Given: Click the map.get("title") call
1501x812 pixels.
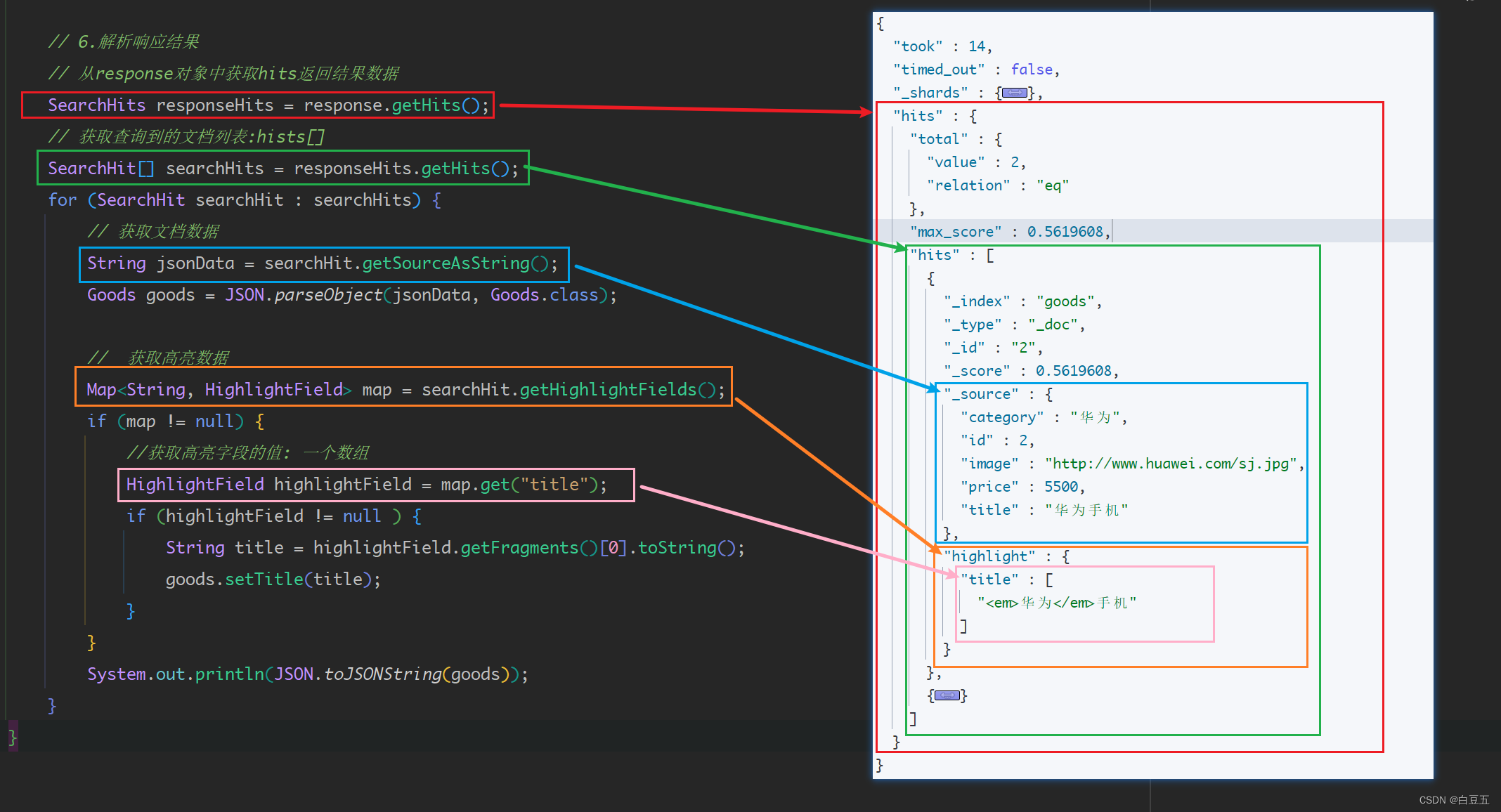Looking at the screenshot, I should point(519,485).
